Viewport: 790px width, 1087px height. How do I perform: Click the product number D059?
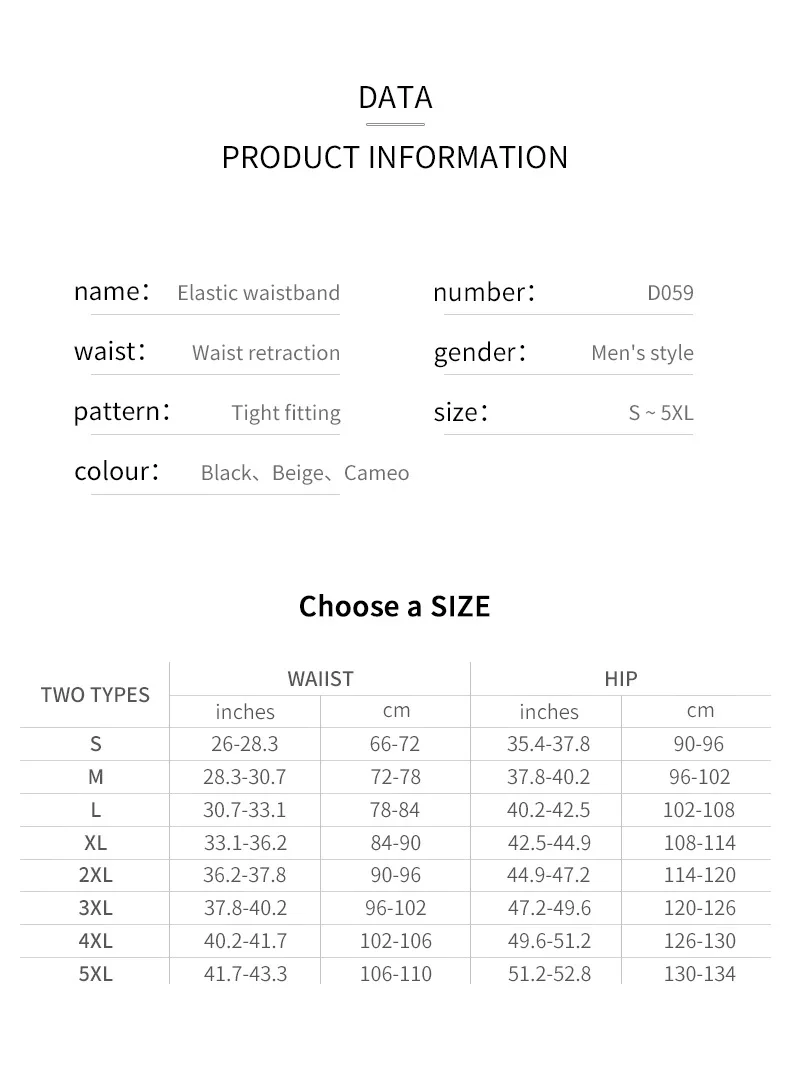(670, 293)
